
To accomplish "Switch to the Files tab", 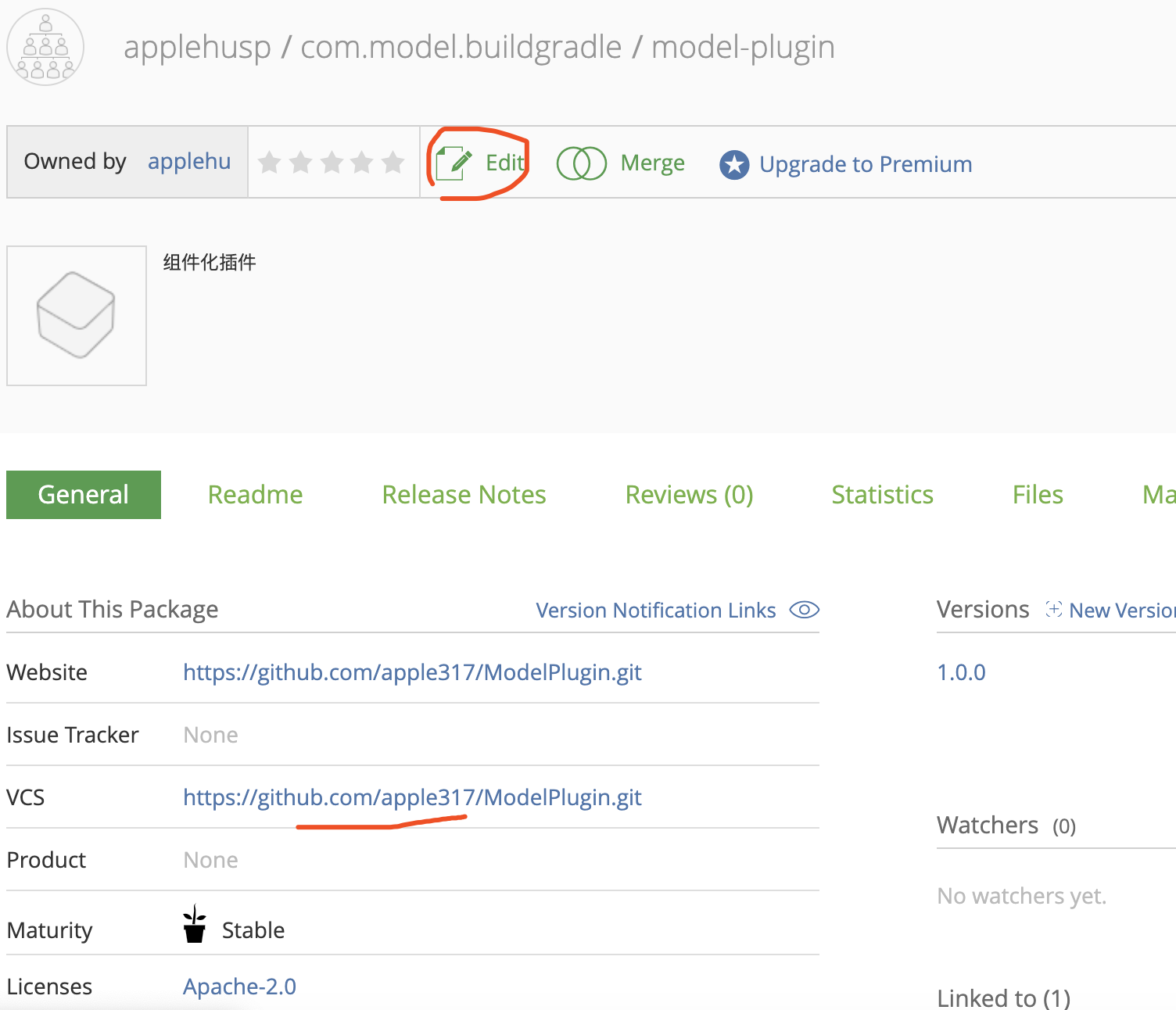I will pyautogui.click(x=1038, y=495).
